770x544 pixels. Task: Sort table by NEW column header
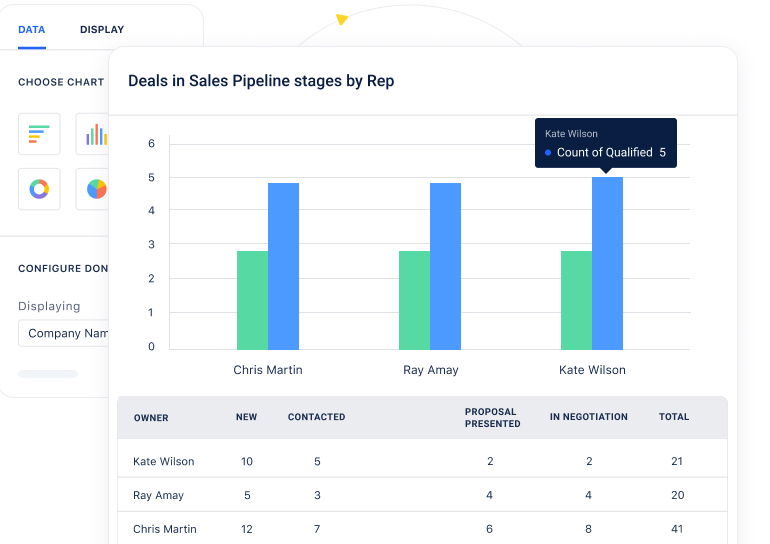click(x=246, y=417)
